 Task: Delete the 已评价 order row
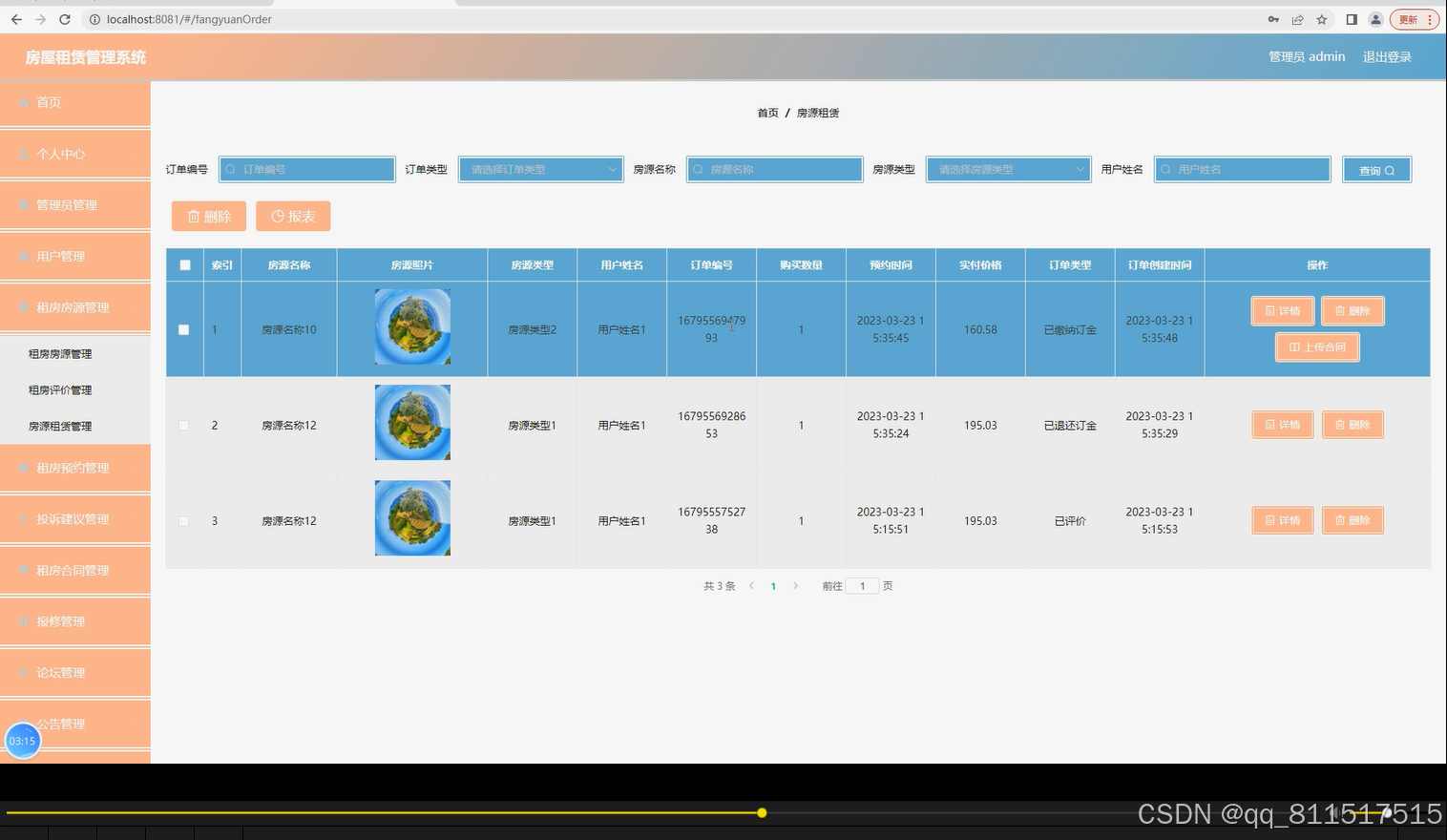(1353, 520)
